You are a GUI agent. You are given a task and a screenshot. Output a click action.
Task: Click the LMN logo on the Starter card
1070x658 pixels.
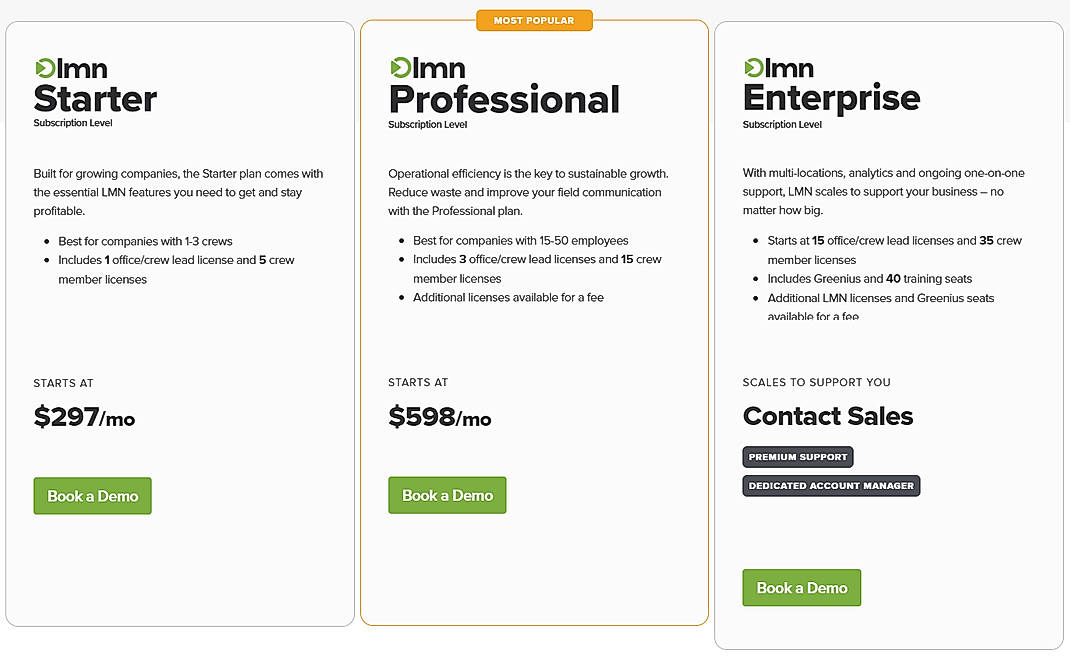pos(71,68)
